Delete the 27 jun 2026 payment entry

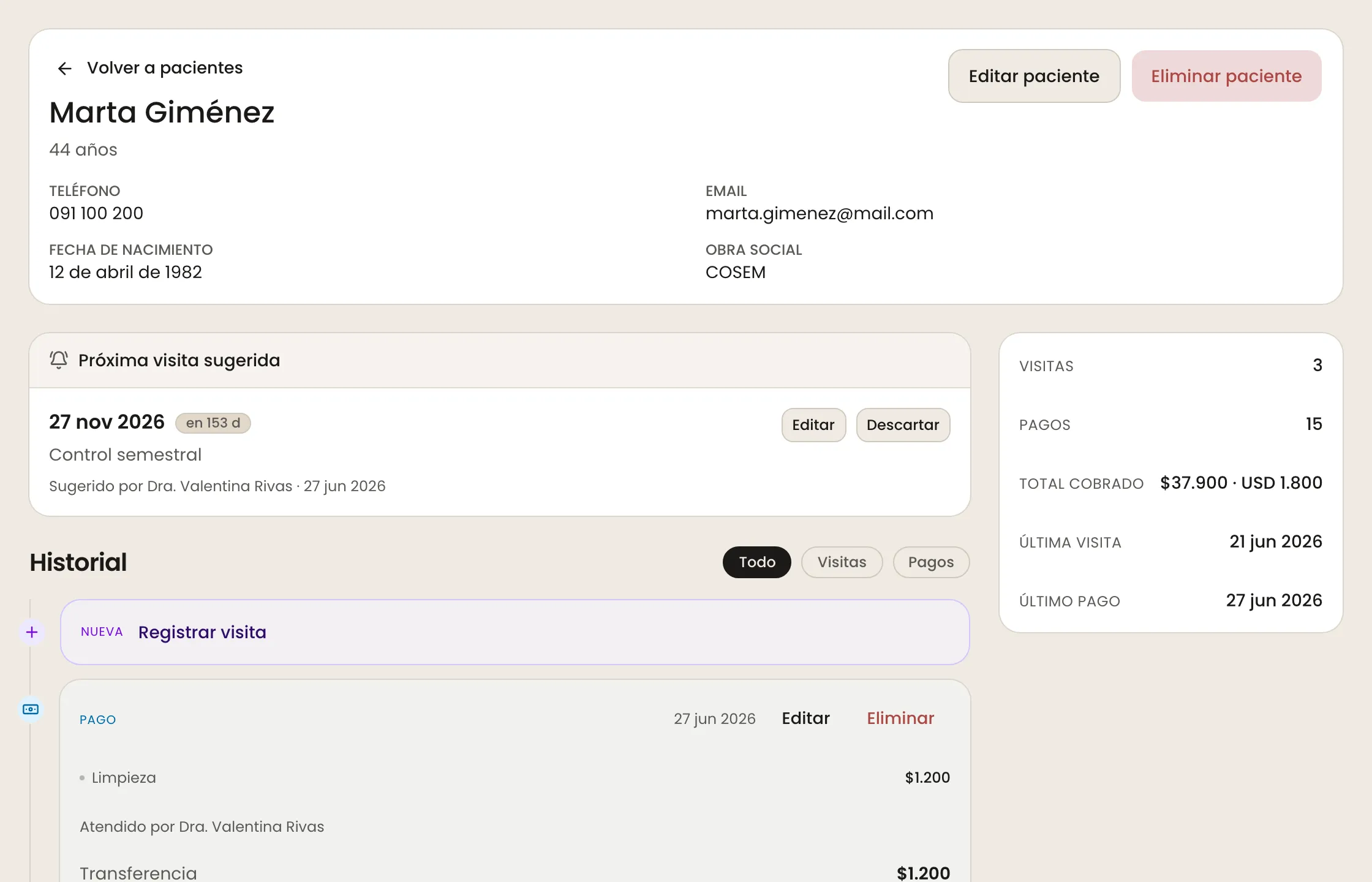click(900, 718)
